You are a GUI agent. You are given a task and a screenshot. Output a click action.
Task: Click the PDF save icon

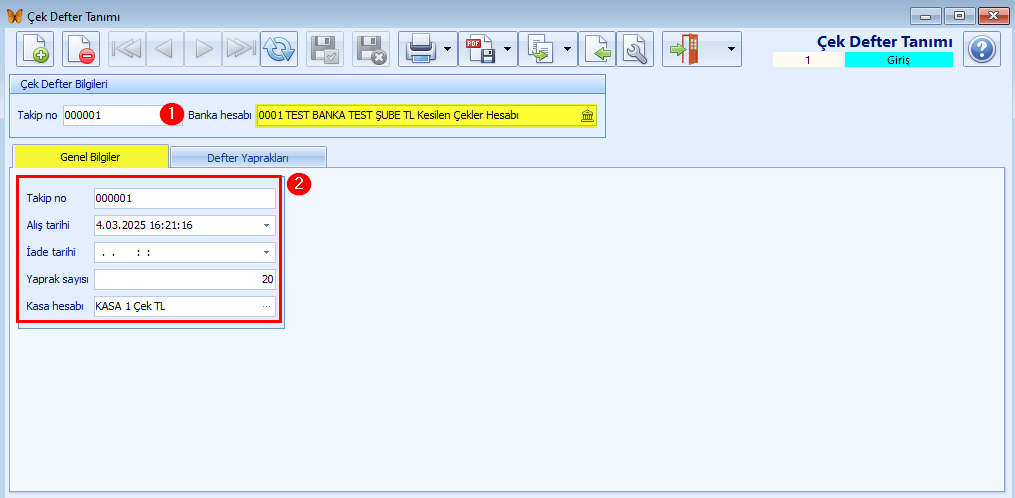tap(481, 49)
